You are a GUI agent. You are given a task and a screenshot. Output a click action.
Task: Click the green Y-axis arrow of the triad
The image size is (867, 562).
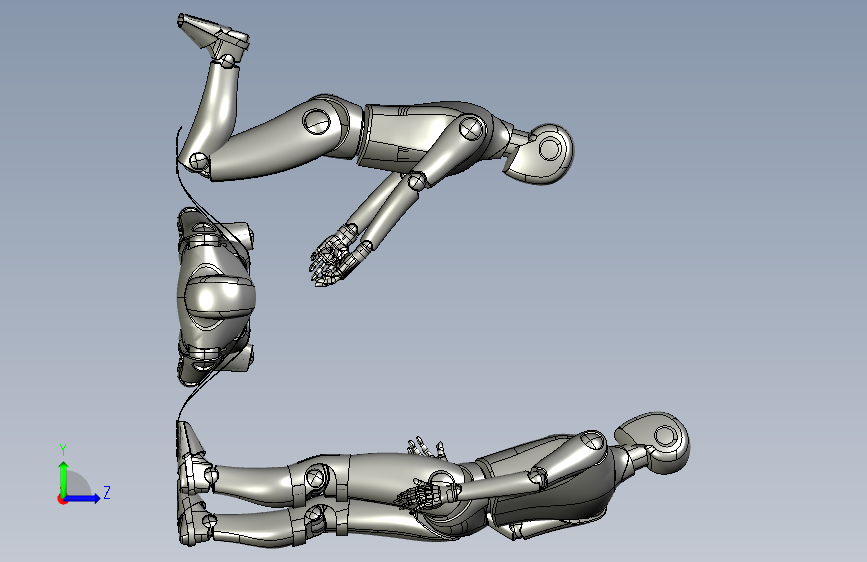coord(64,478)
